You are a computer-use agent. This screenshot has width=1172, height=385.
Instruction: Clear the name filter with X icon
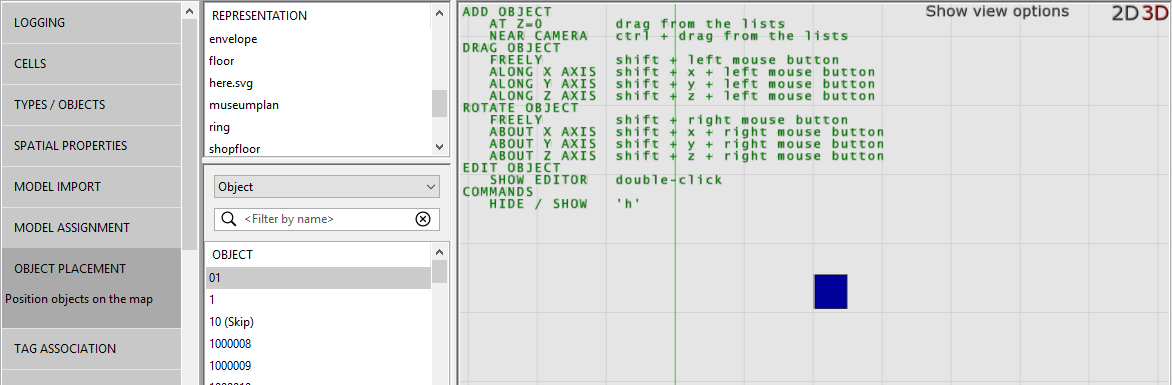(423, 219)
